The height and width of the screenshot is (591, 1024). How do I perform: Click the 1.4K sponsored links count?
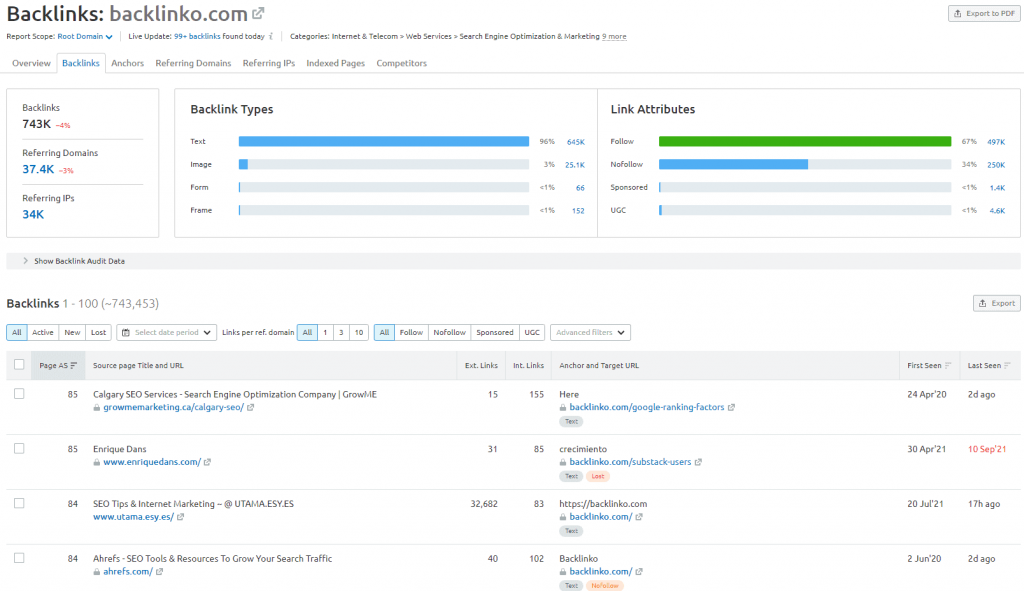pyautogui.click(x=997, y=188)
